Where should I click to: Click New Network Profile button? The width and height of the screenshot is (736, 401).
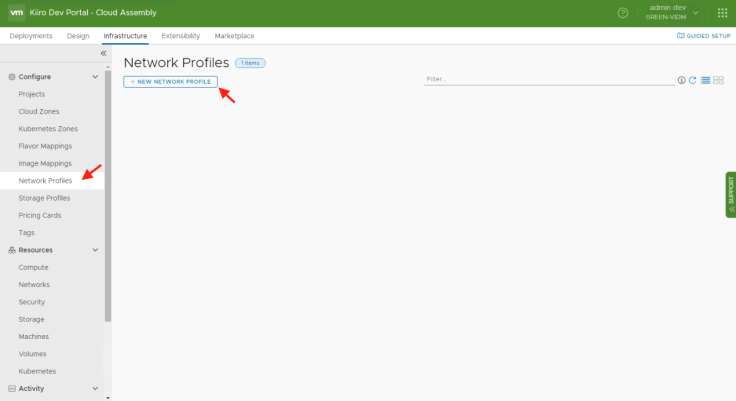[x=170, y=82]
